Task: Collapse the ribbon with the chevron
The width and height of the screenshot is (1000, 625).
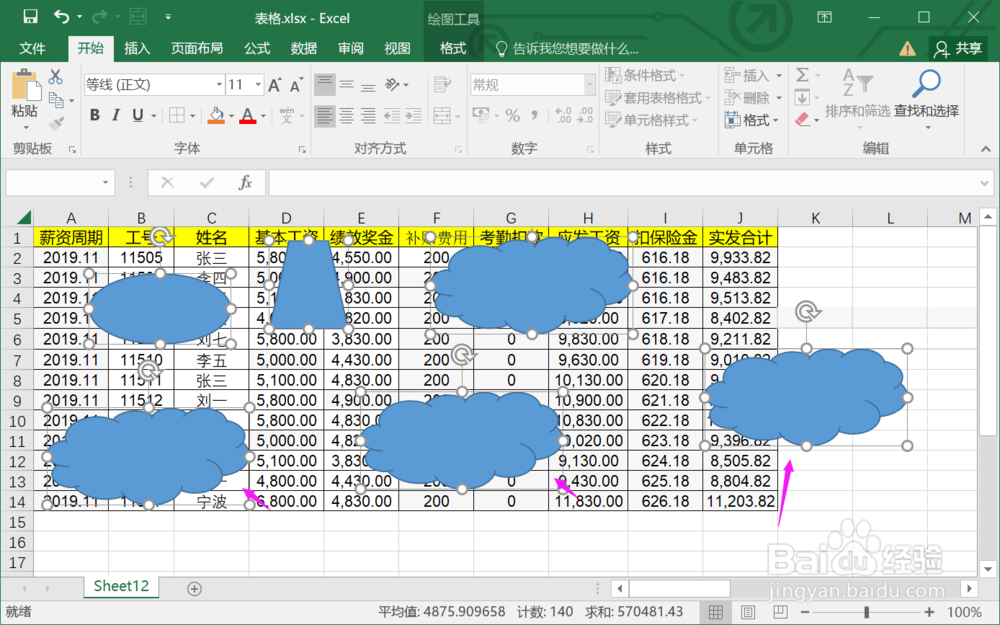Action: pos(986,149)
